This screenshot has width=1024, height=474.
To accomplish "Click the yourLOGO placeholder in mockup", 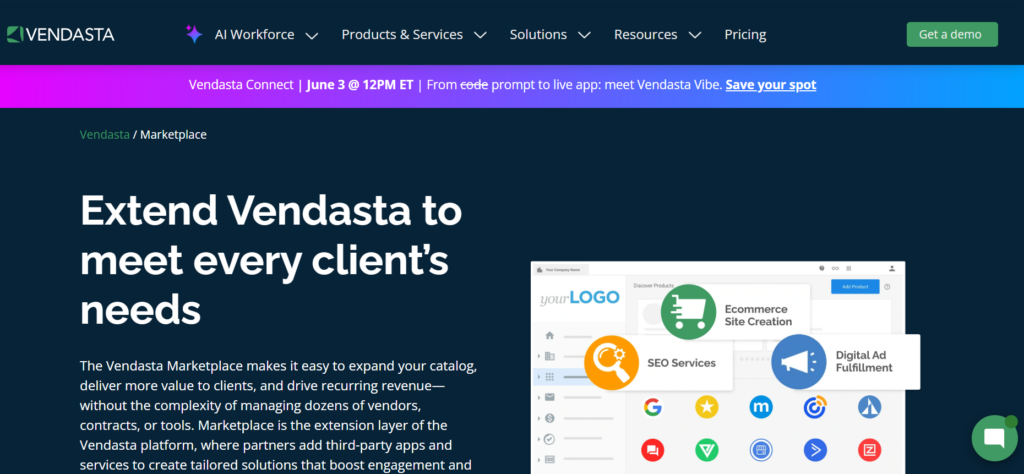I will (x=579, y=298).
